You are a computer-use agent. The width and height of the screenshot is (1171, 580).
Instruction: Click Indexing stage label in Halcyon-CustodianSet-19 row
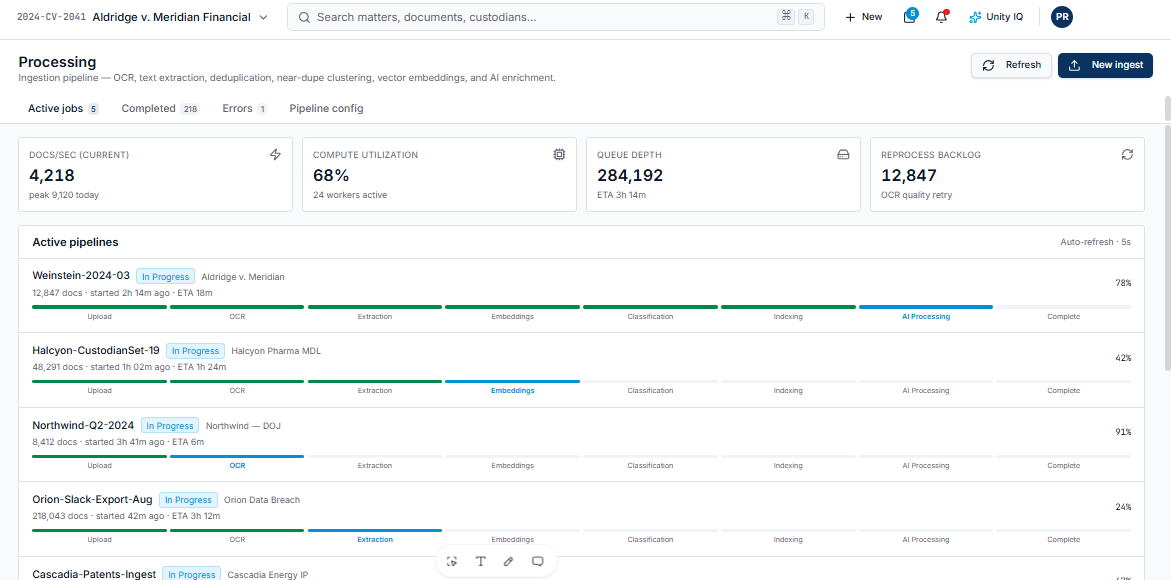pos(788,390)
